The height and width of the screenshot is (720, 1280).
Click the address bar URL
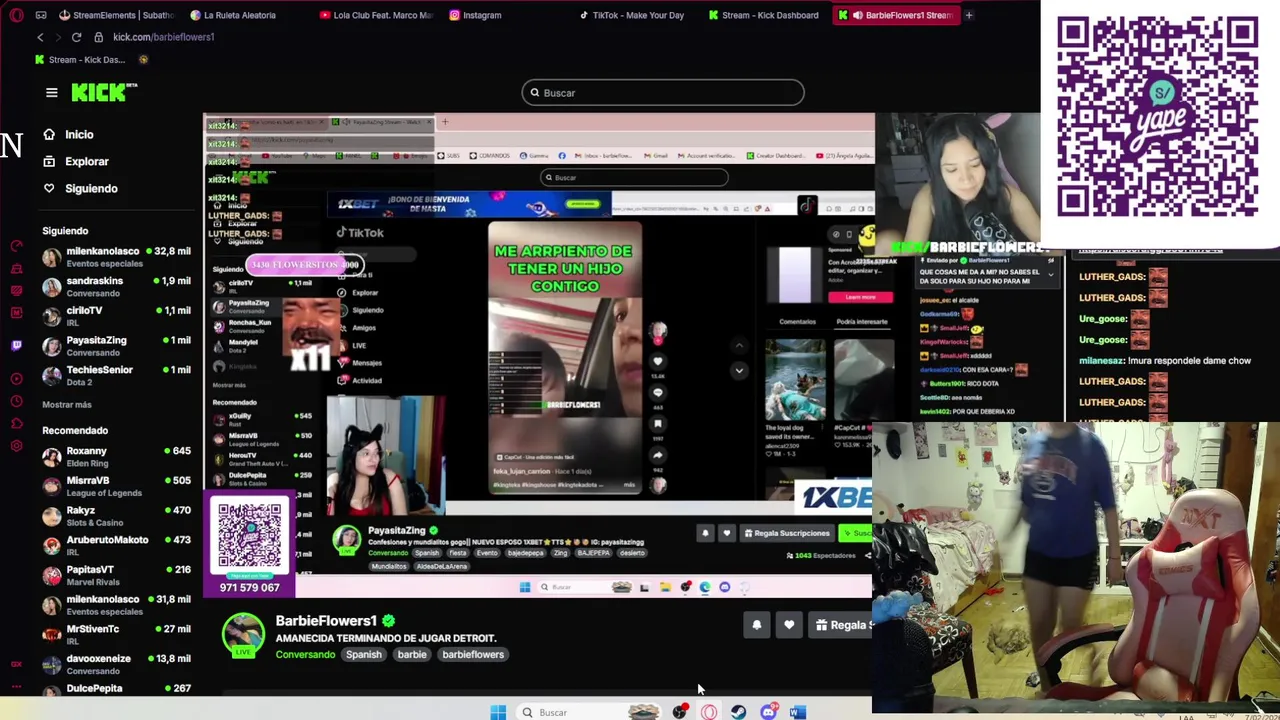click(x=163, y=37)
